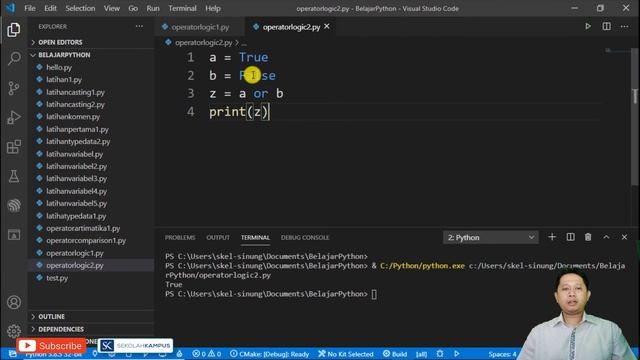Open the Testing flask view
The height and width of the screenshot is (360, 640).
click(x=13, y=176)
